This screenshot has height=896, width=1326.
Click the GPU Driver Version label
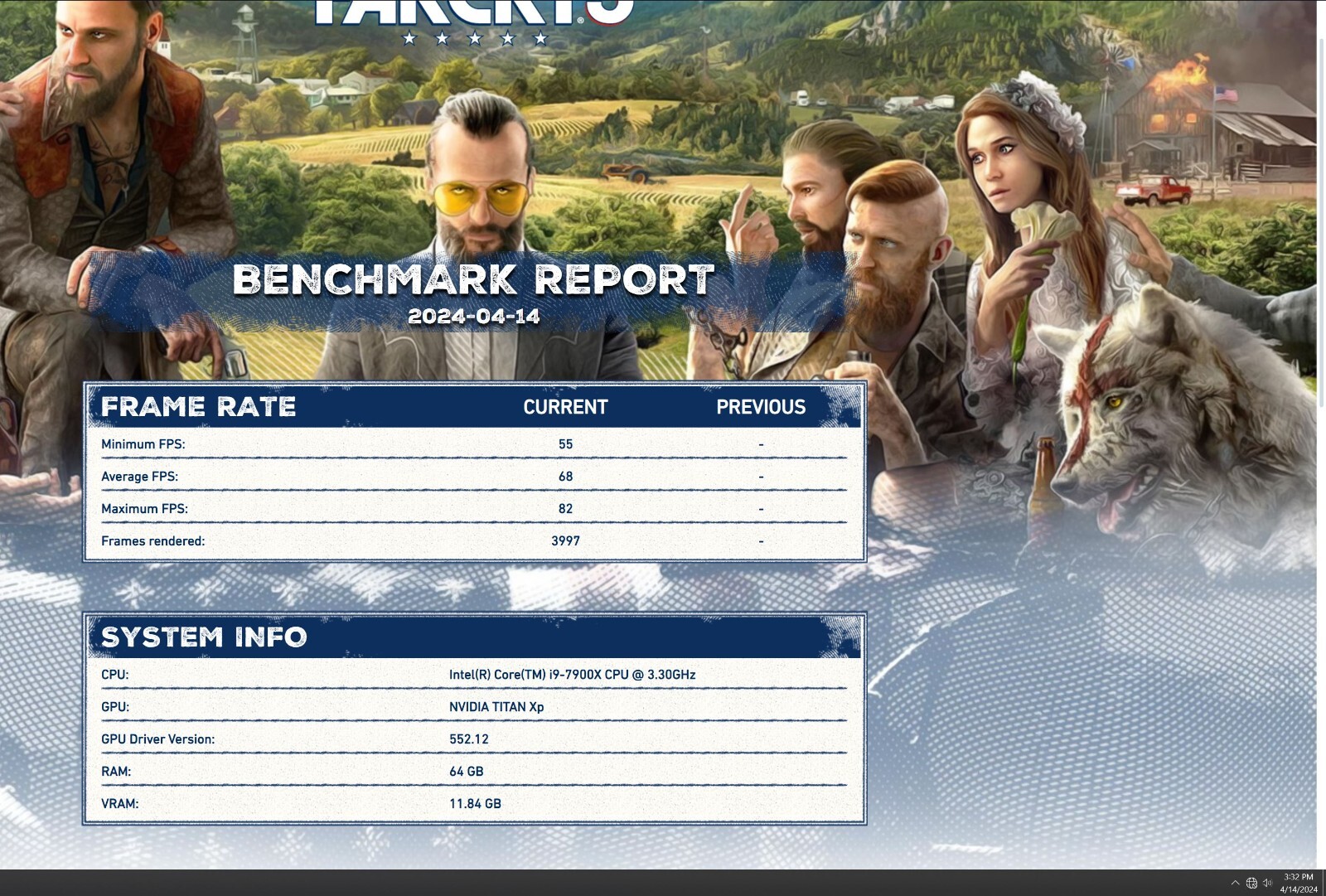157,739
